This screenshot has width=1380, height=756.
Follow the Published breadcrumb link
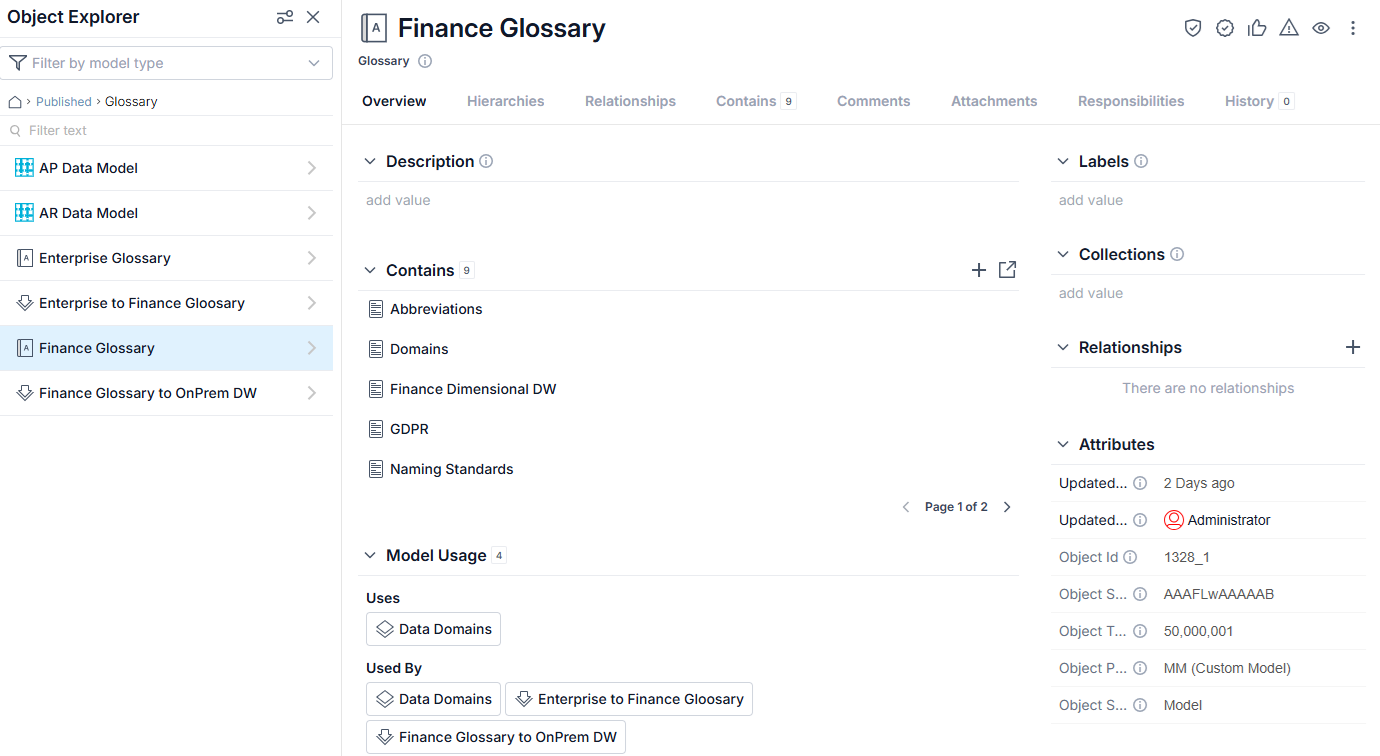tap(64, 101)
